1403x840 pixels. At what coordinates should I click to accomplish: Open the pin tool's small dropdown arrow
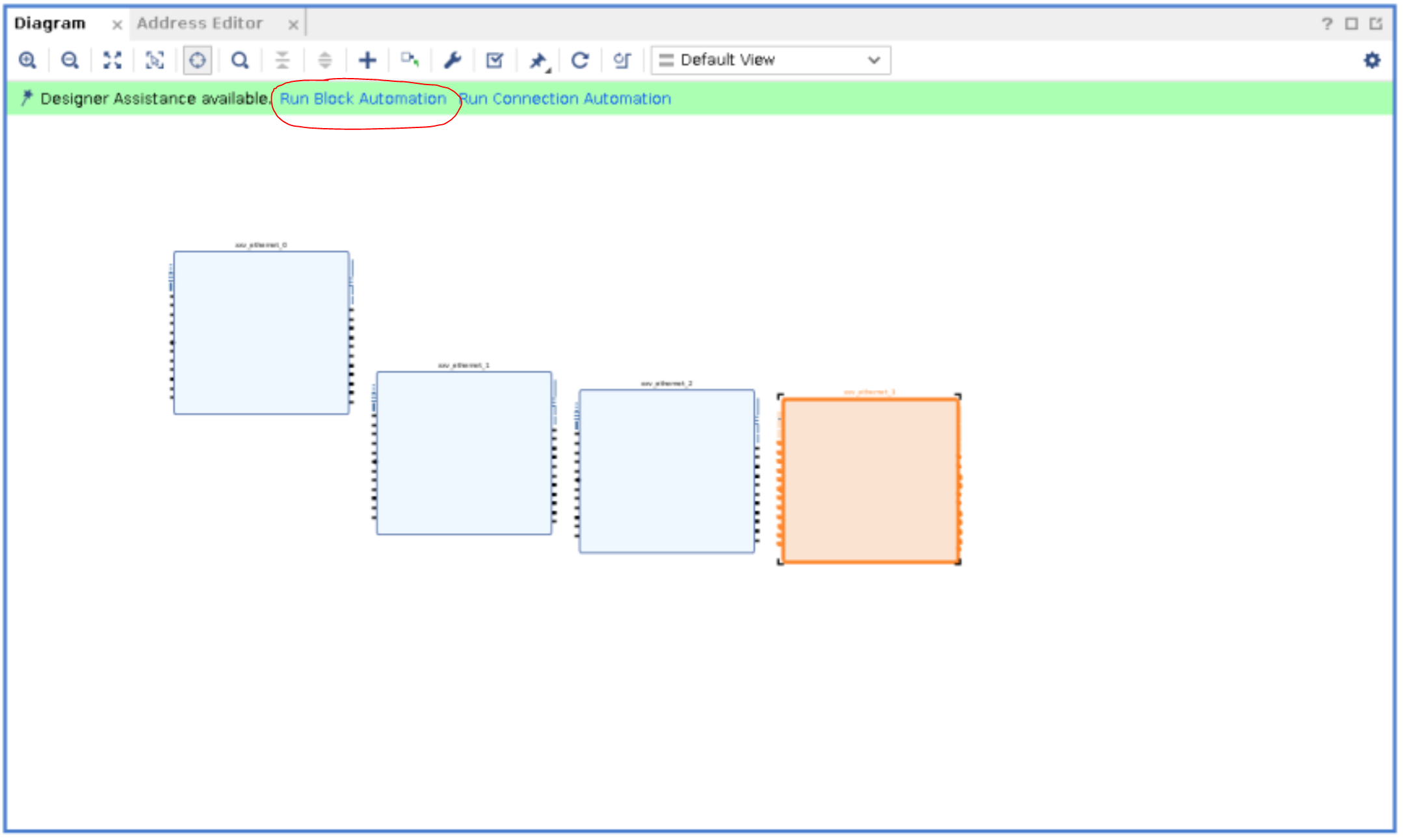coord(549,70)
